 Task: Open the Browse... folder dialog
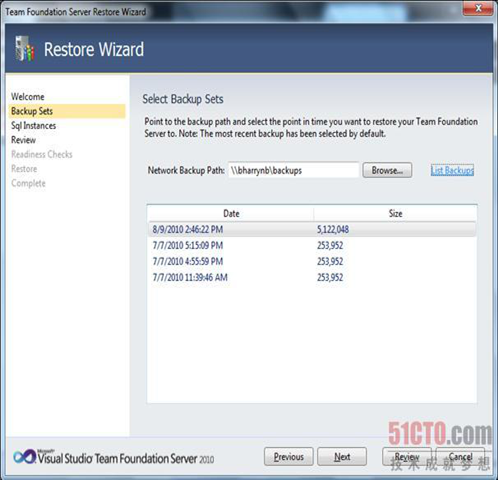[x=387, y=170]
